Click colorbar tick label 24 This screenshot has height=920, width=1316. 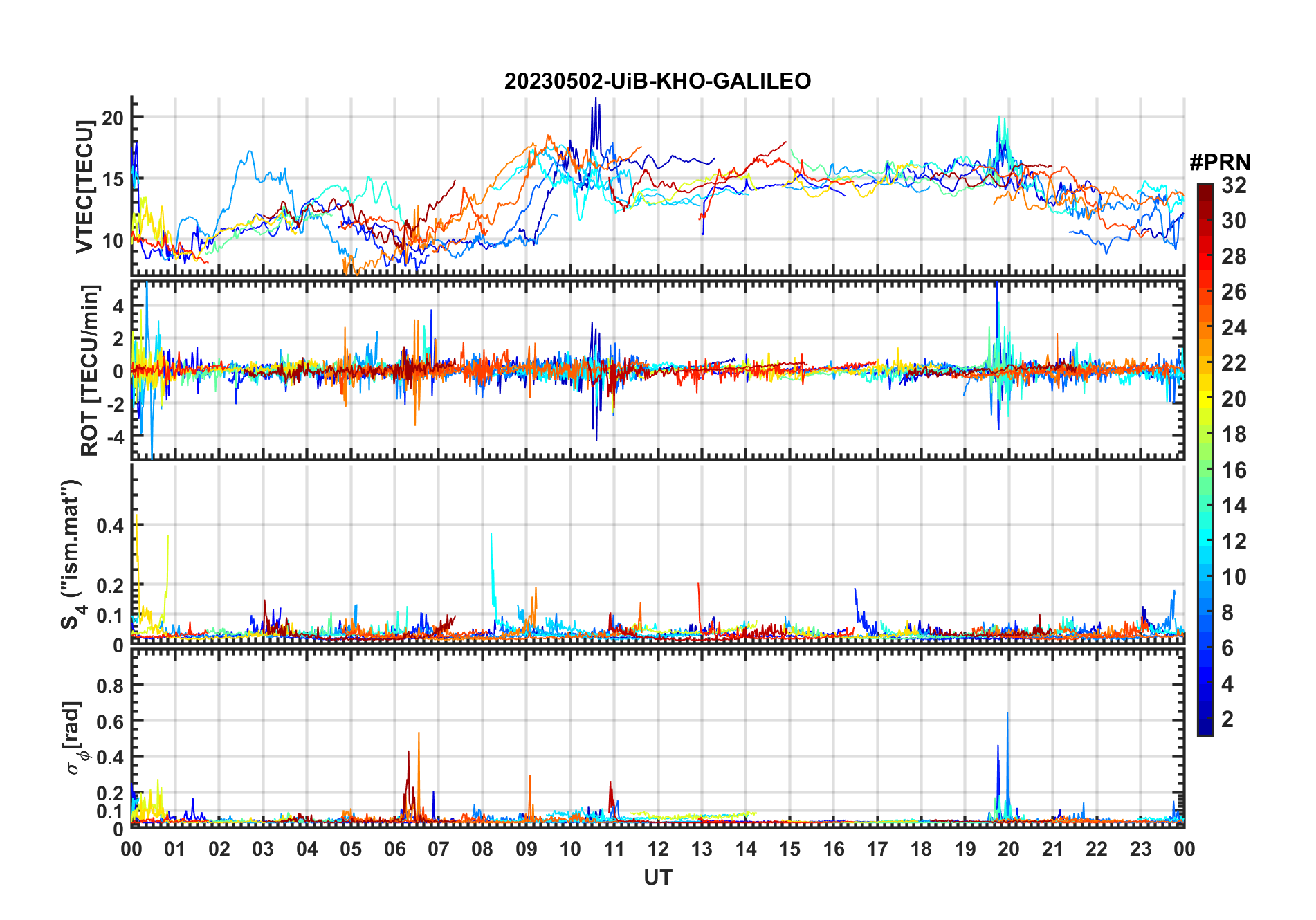coord(1234,328)
